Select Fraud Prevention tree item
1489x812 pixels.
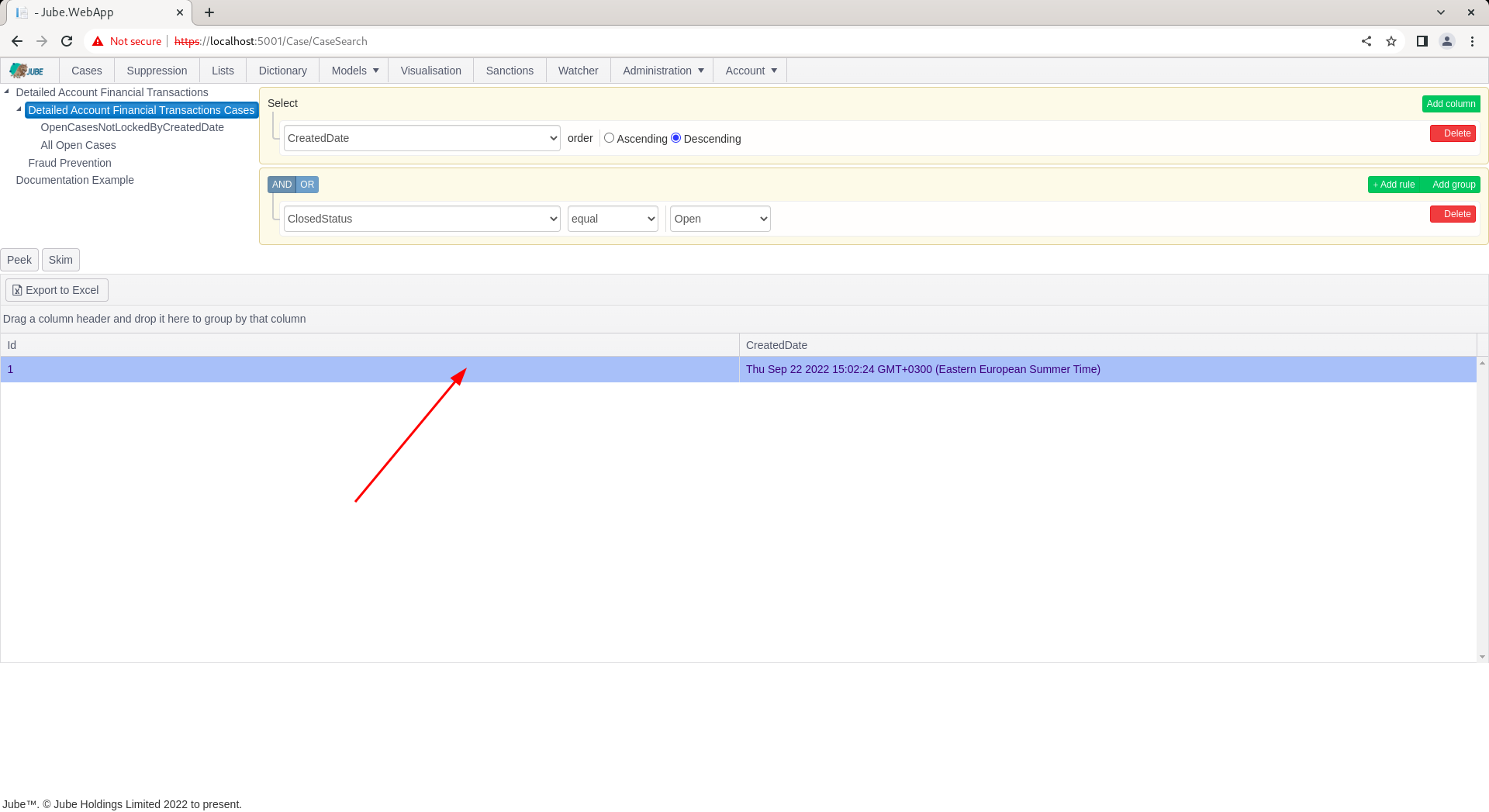point(70,163)
